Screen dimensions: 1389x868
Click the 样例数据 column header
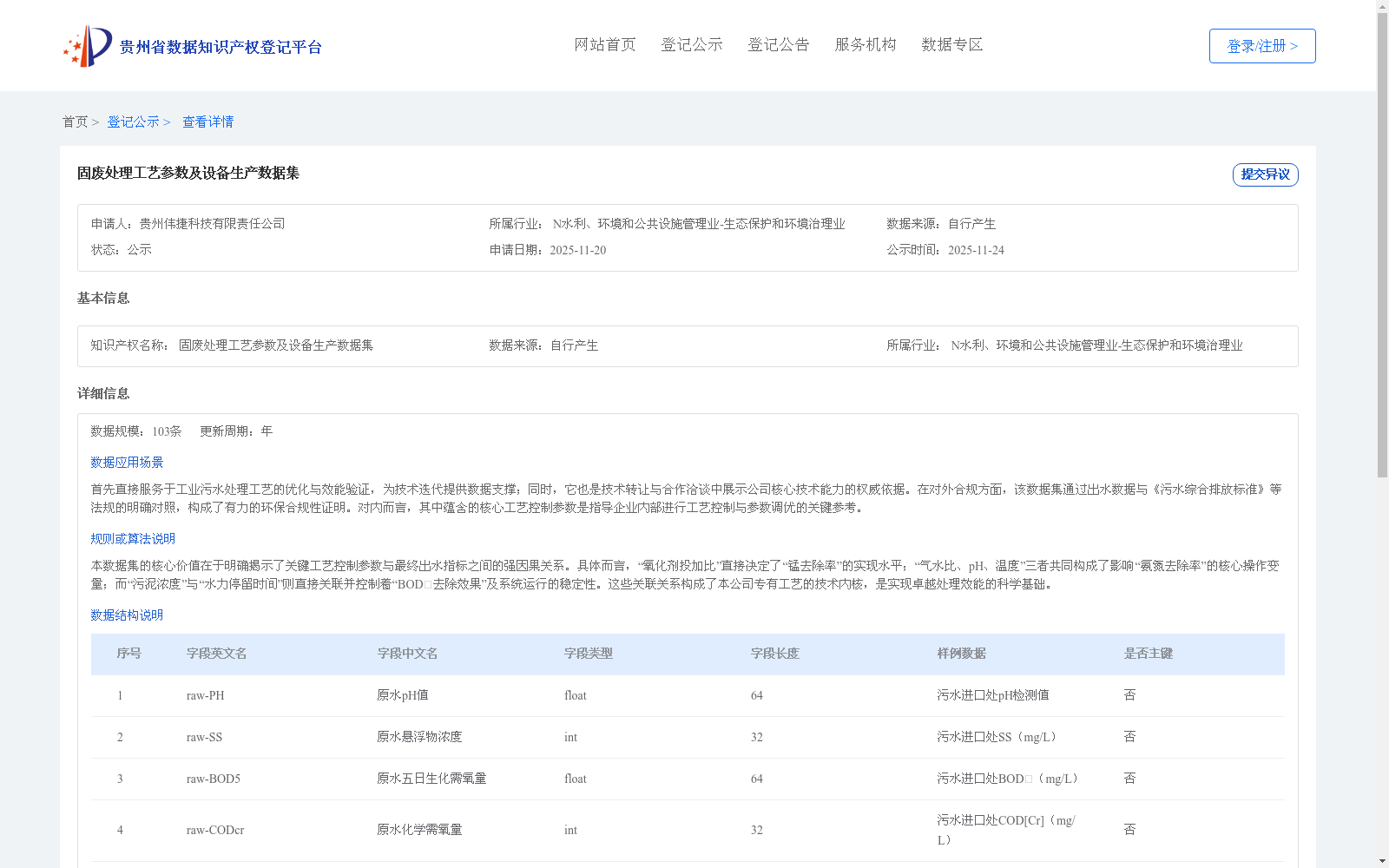point(962,654)
